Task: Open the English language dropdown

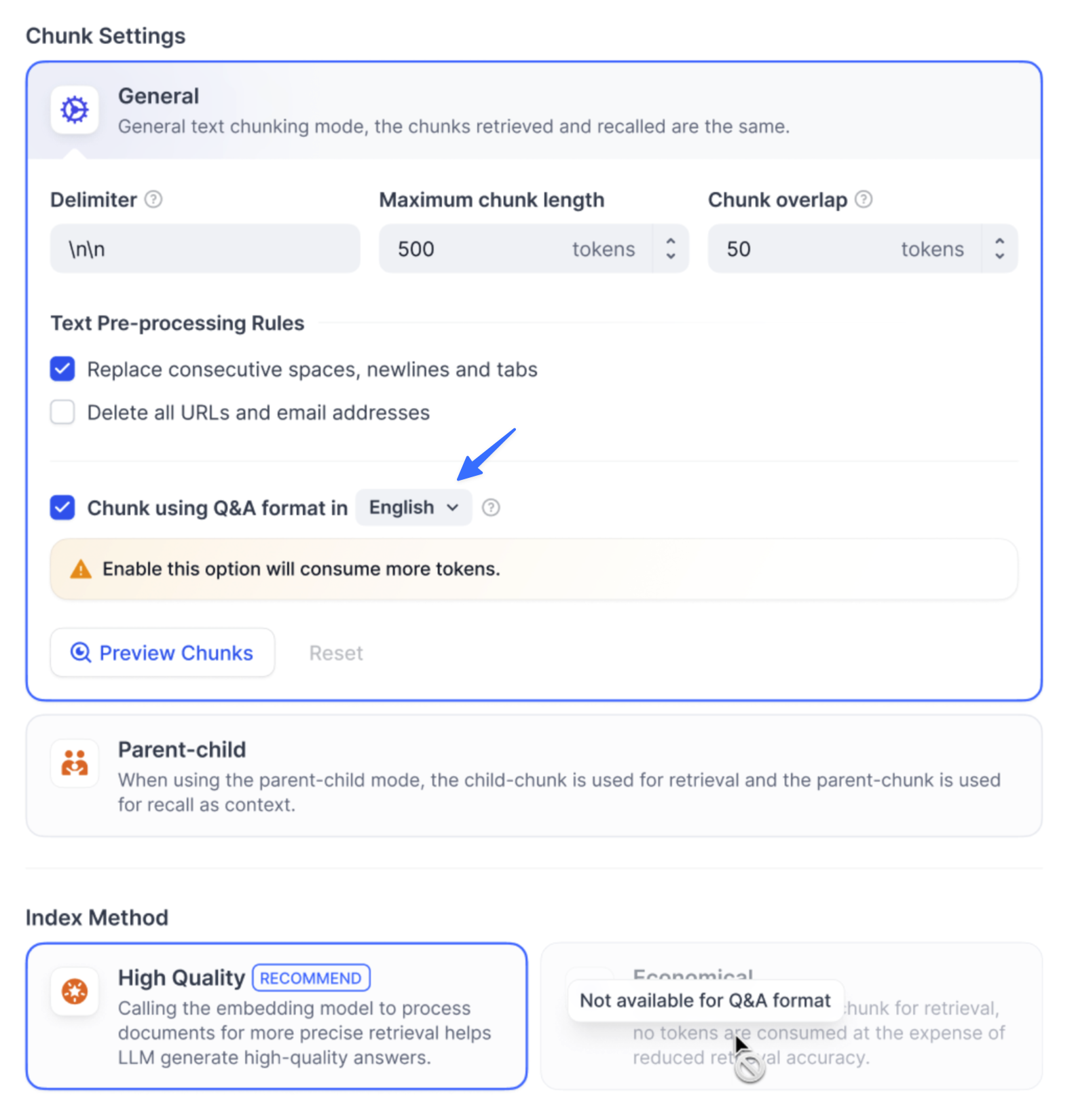Action: pos(413,508)
